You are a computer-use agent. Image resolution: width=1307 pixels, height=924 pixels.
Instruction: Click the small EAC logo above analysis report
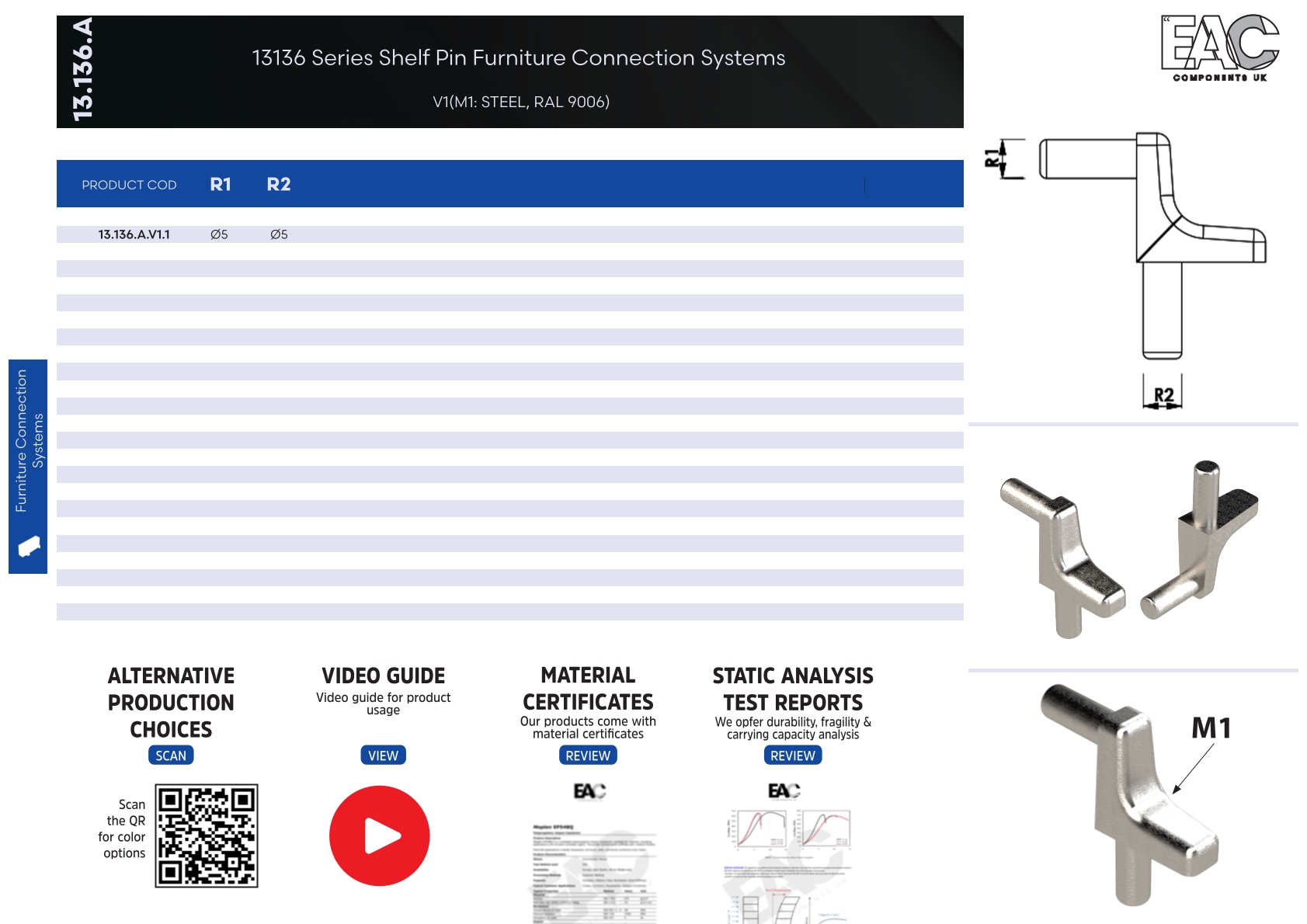784,790
